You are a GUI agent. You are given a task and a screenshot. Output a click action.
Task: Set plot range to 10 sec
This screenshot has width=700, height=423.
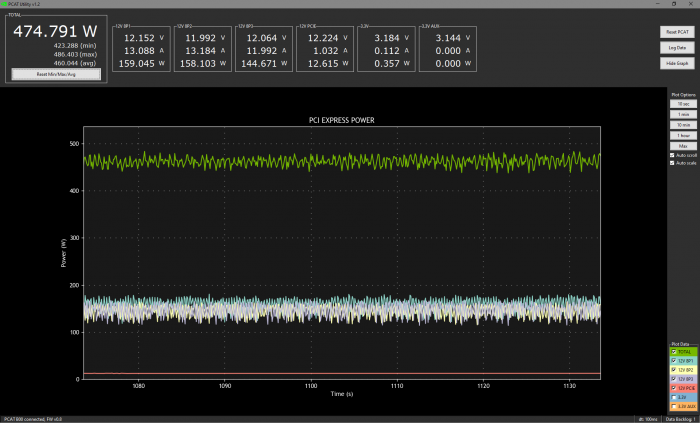[x=683, y=104]
